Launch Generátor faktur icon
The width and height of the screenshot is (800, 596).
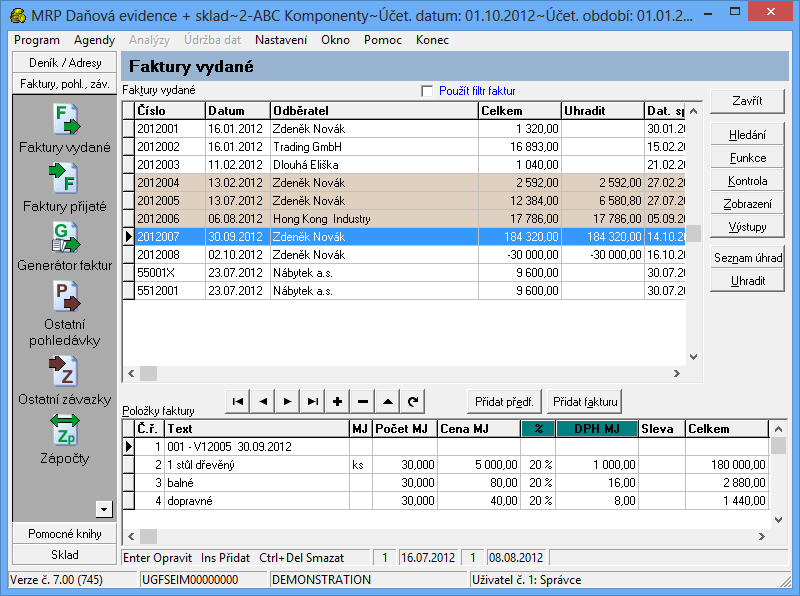(64, 239)
